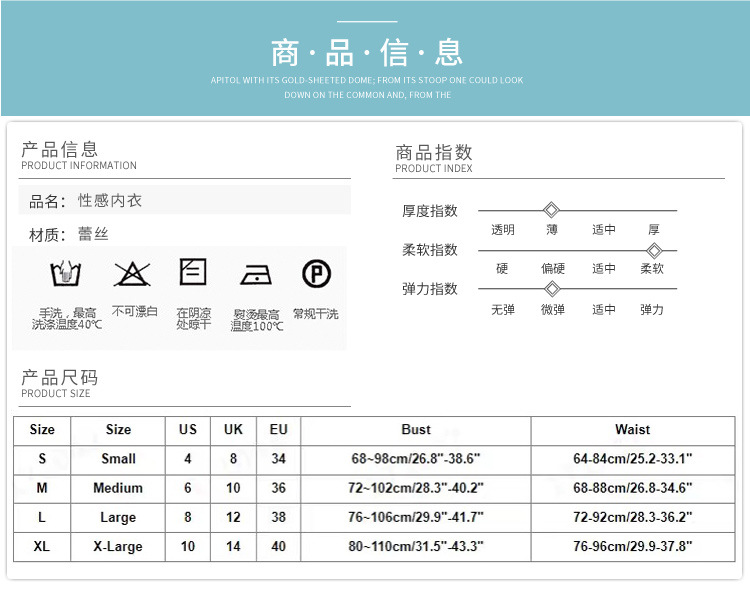Click the Large size cell
This screenshot has width=750, height=608.
coord(118,518)
